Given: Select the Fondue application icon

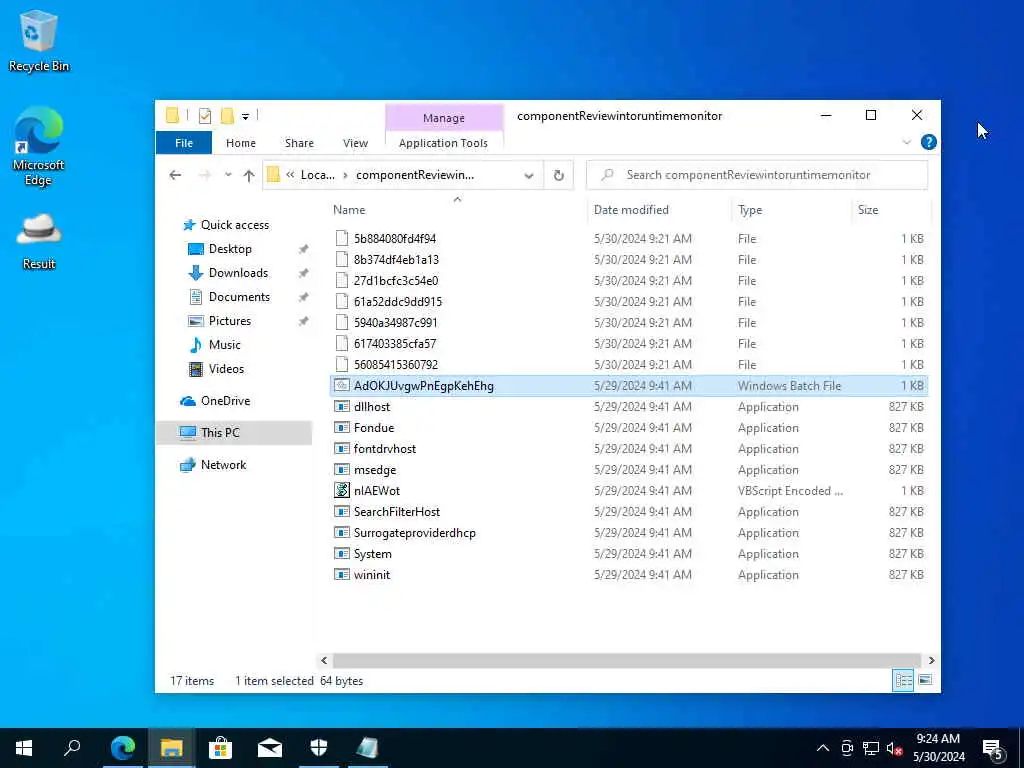Looking at the screenshot, I should [x=342, y=428].
